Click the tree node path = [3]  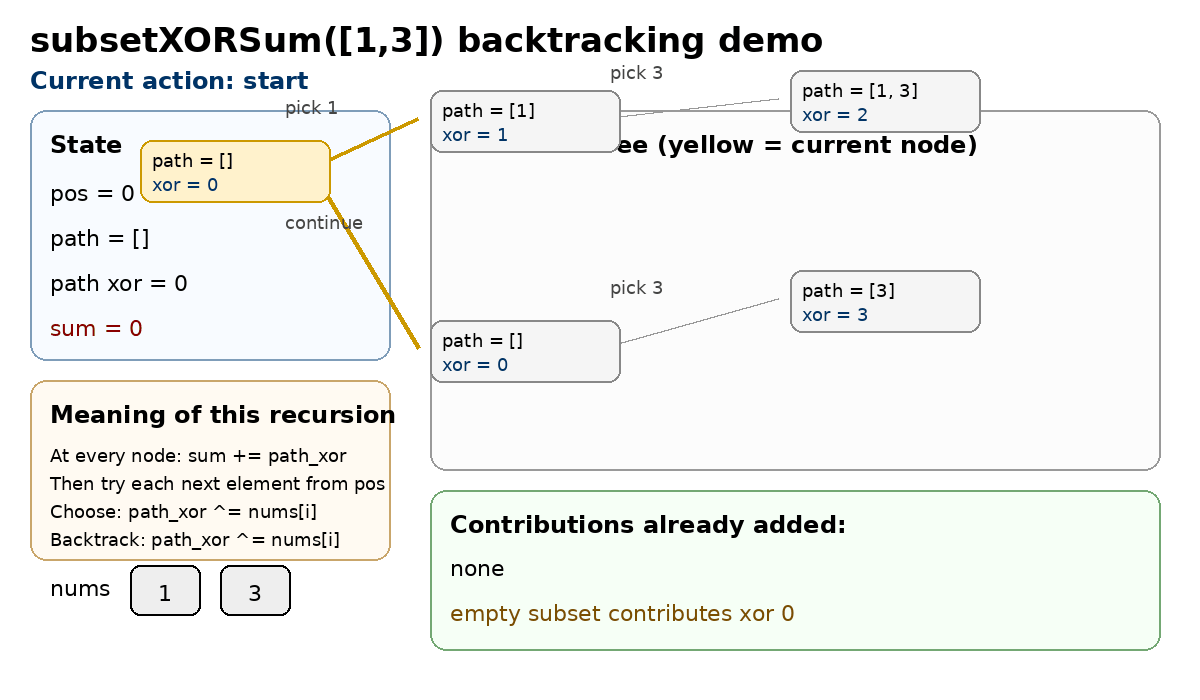885,301
